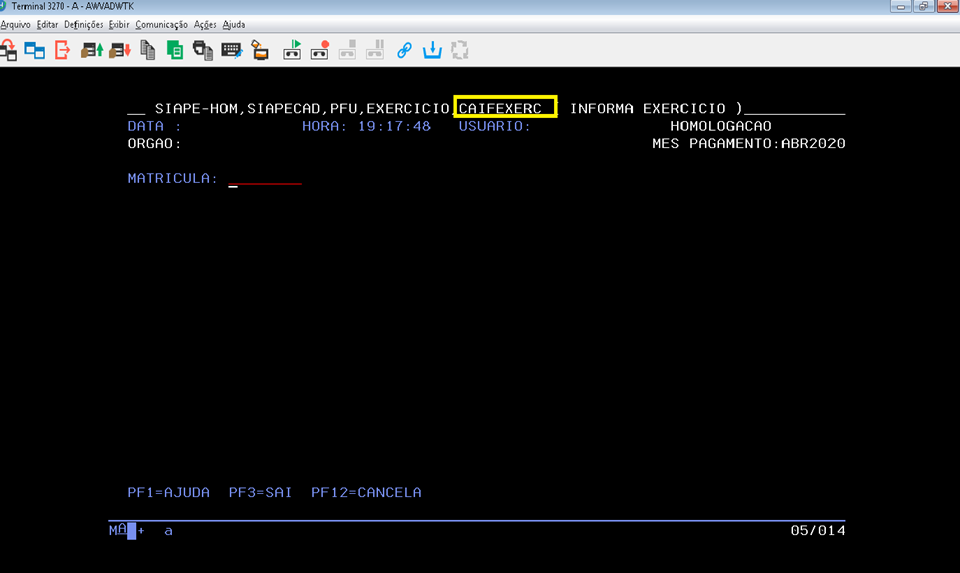Click the record macro icon
The image size is (960, 573).
pyautogui.click(x=320, y=49)
